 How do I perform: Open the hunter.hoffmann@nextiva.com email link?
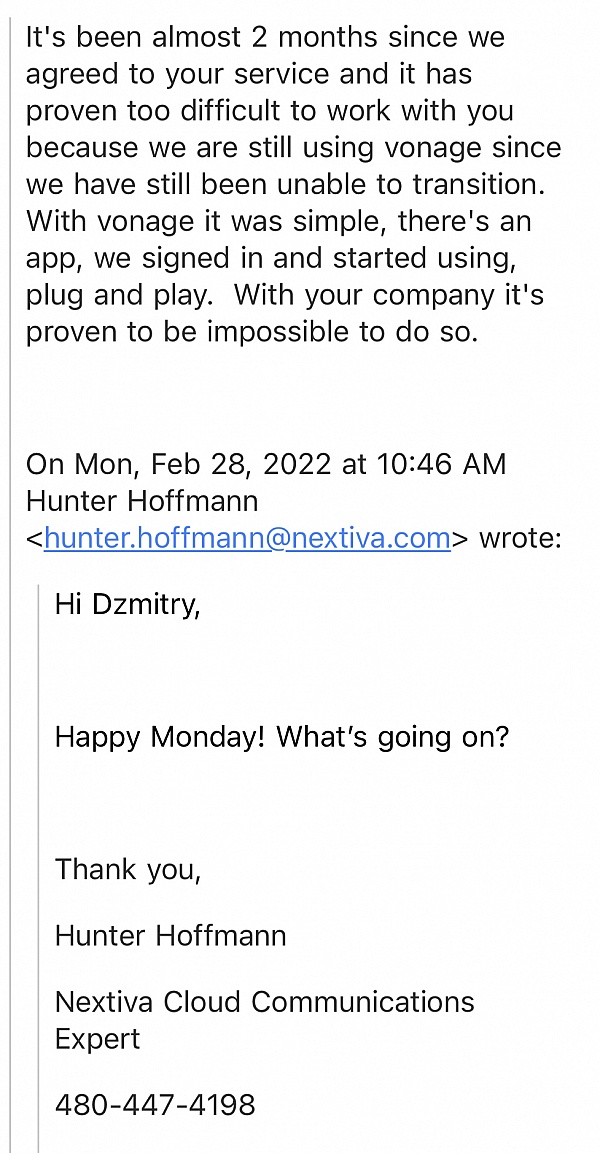click(247, 538)
